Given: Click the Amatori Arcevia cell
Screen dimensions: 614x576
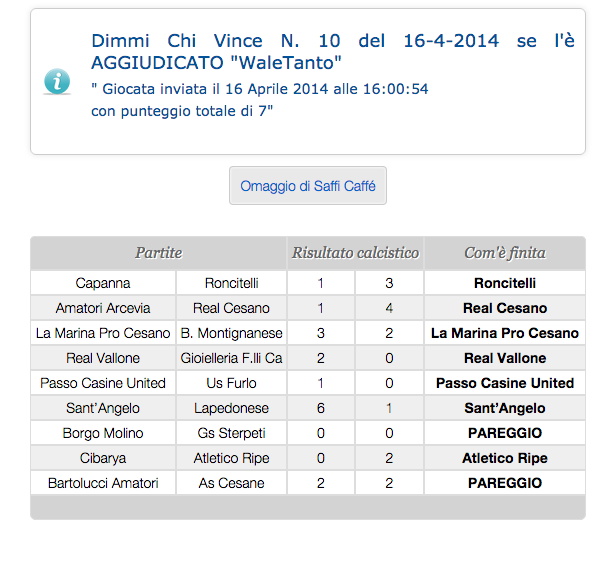Looking at the screenshot, I should pos(103,308).
